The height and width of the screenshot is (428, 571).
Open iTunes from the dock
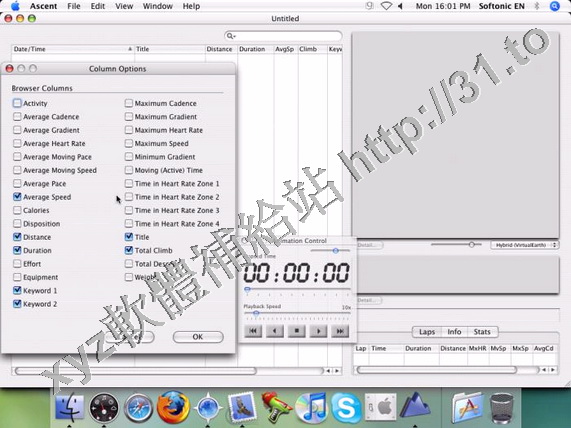312,407
